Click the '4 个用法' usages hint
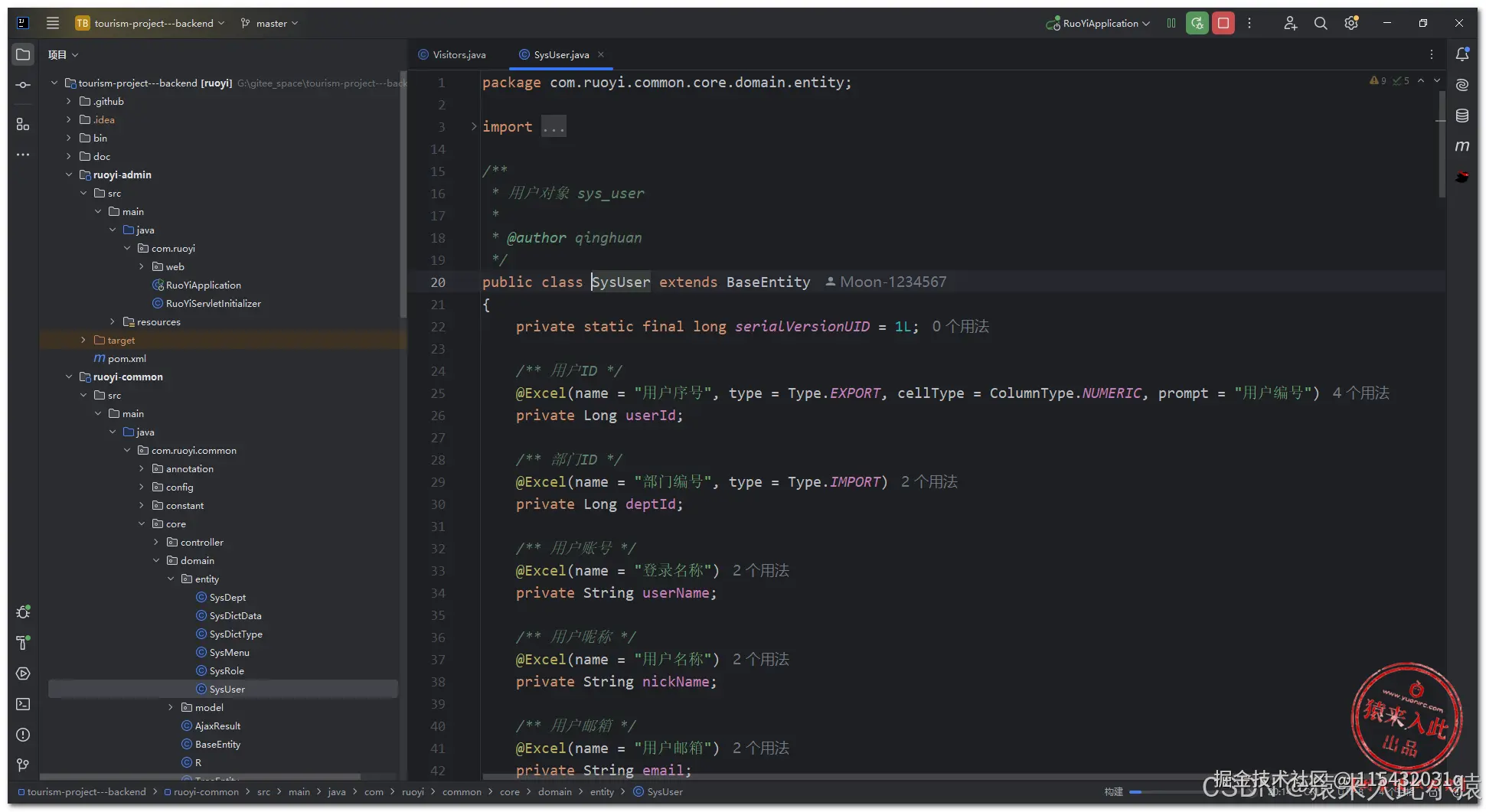The image size is (1486, 812). click(1361, 393)
